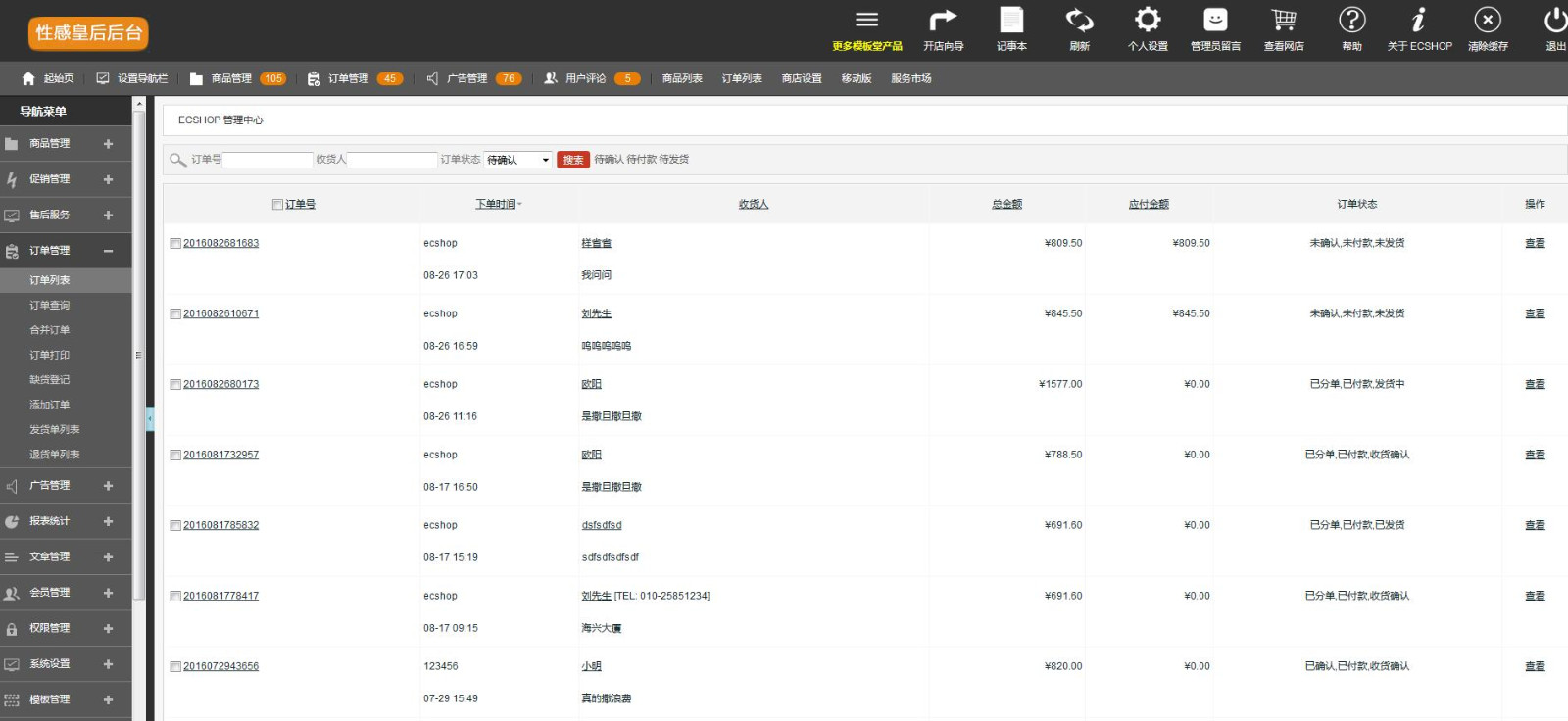
Task: Open the 记事本 notepad icon
Action: 1011,21
